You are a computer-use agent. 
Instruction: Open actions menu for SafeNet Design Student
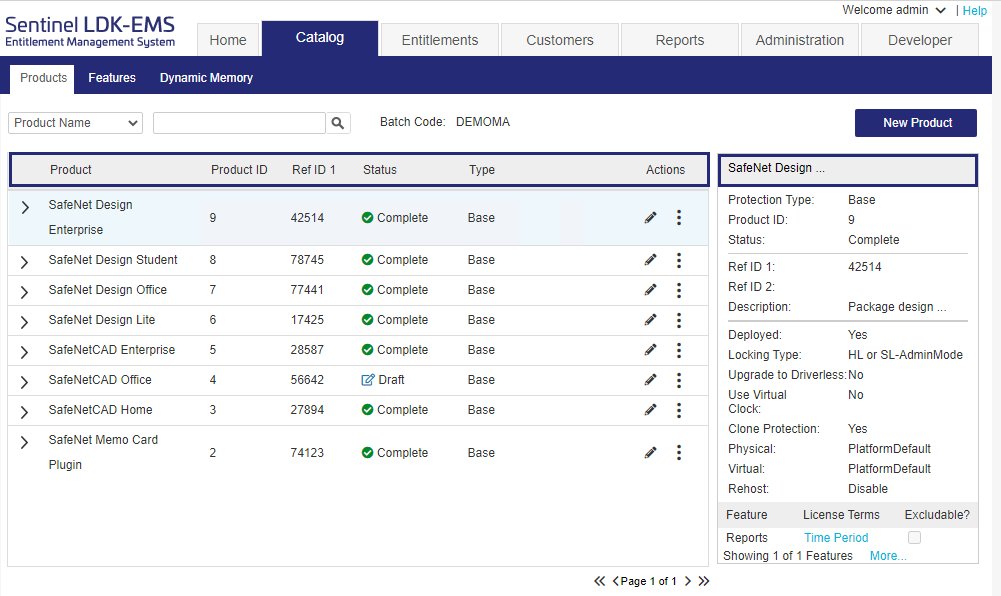(679, 260)
